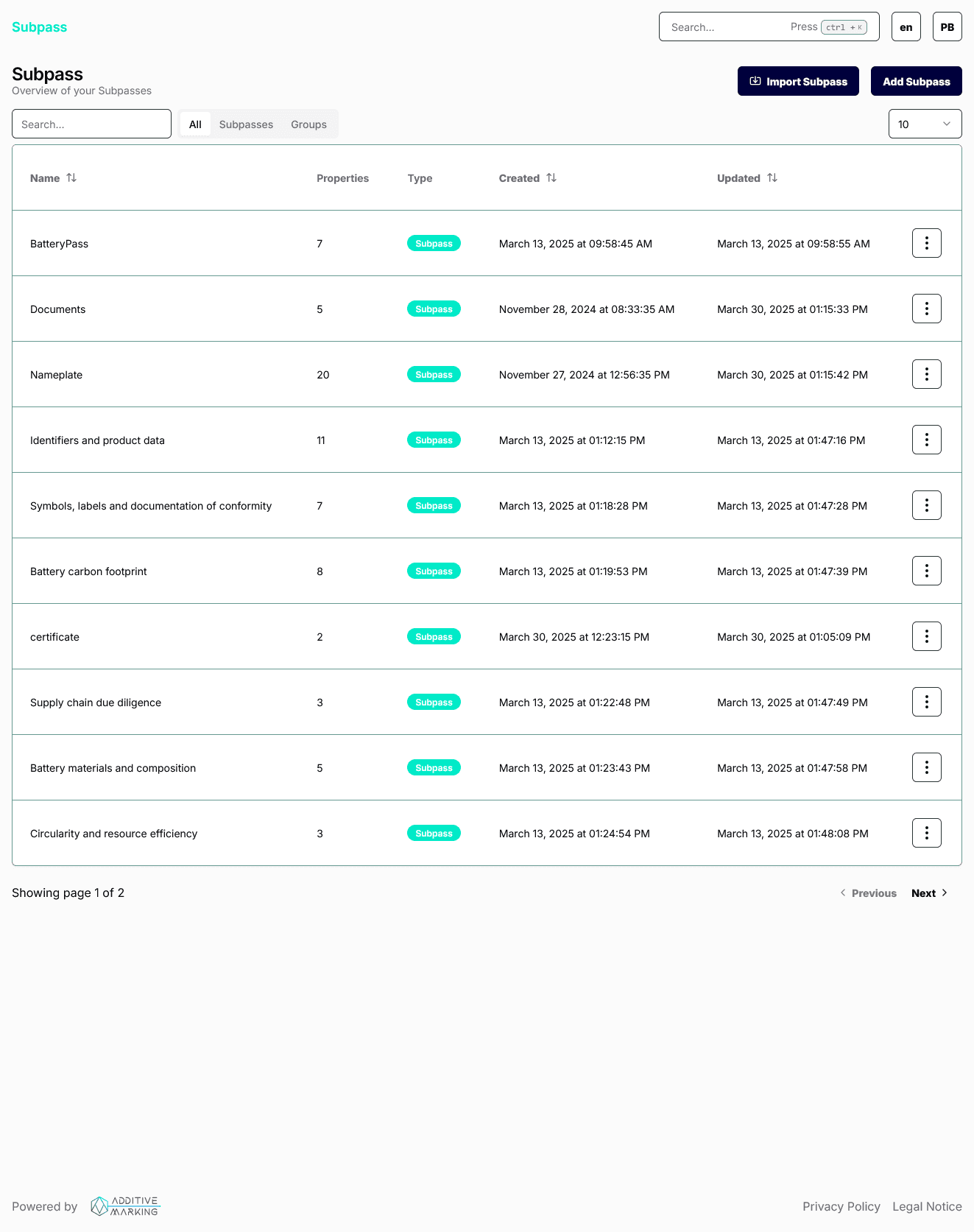
Task: Click the Type column header
Action: point(420,178)
